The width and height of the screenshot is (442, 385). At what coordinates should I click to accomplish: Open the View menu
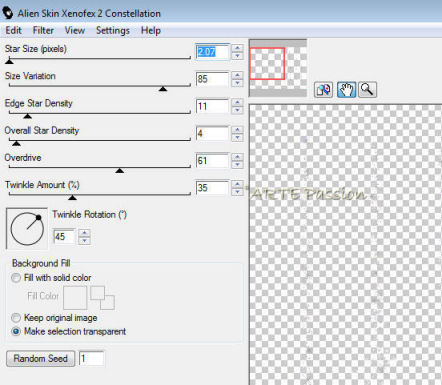coord(75,31)
